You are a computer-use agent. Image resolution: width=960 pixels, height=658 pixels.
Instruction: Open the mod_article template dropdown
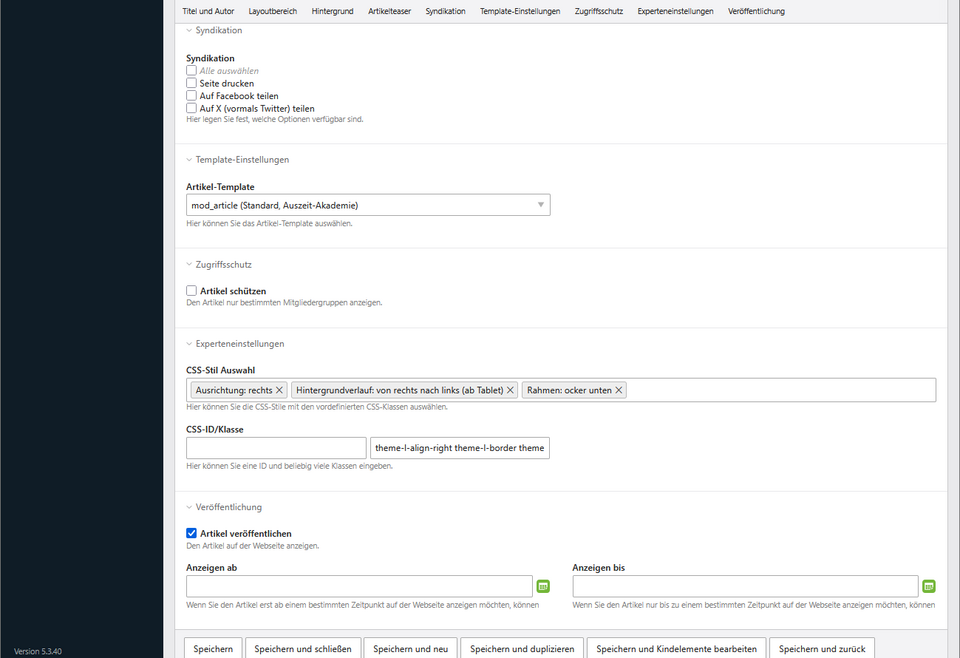tap(368, 204)
